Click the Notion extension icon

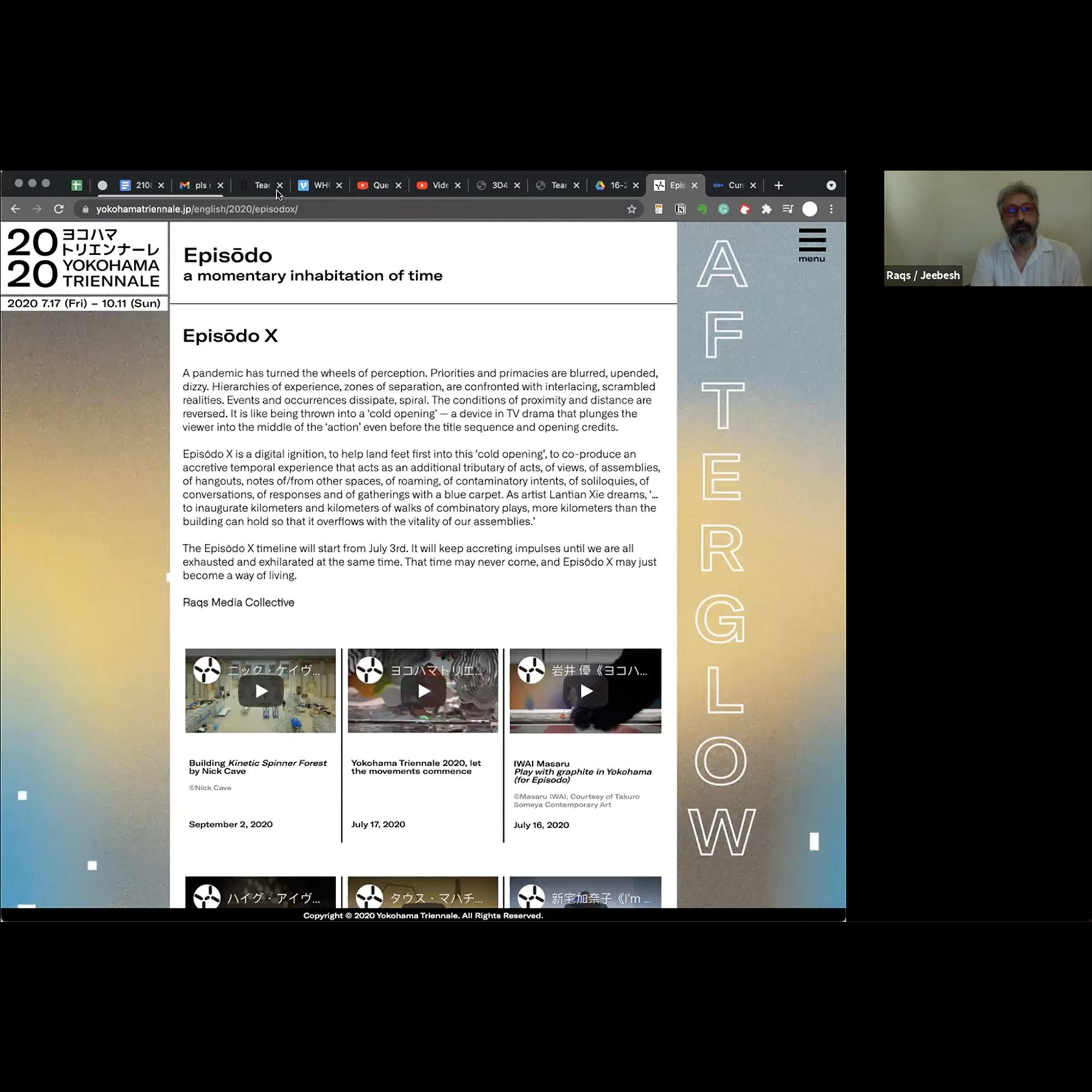[x=680, y=209]
